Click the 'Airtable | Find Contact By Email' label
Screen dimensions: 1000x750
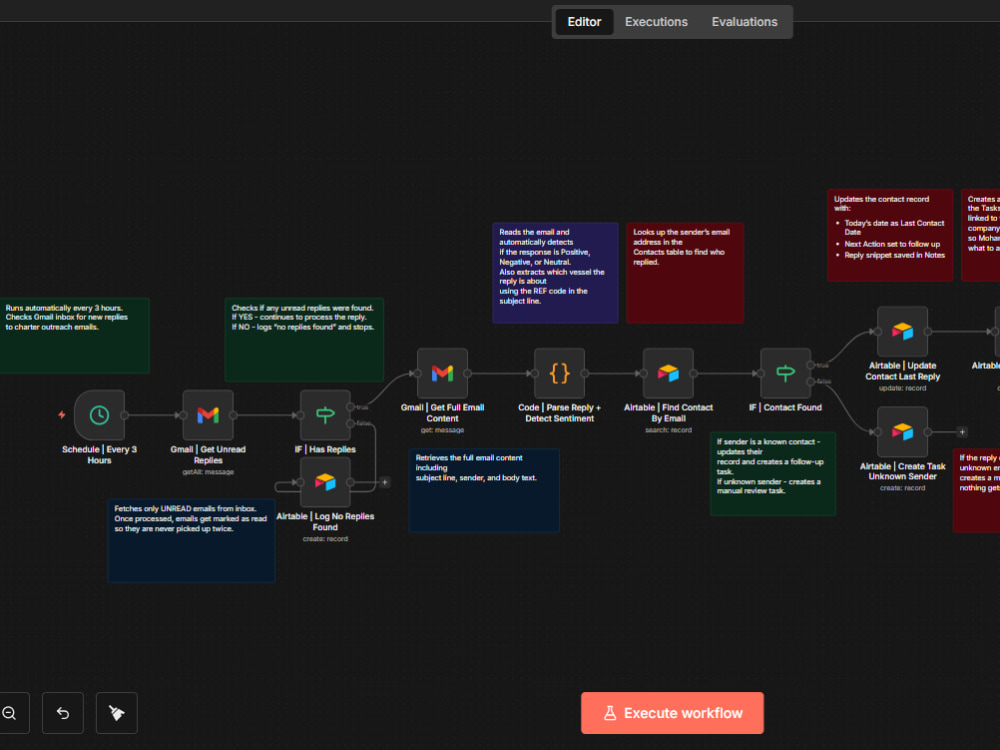(668, 413)
